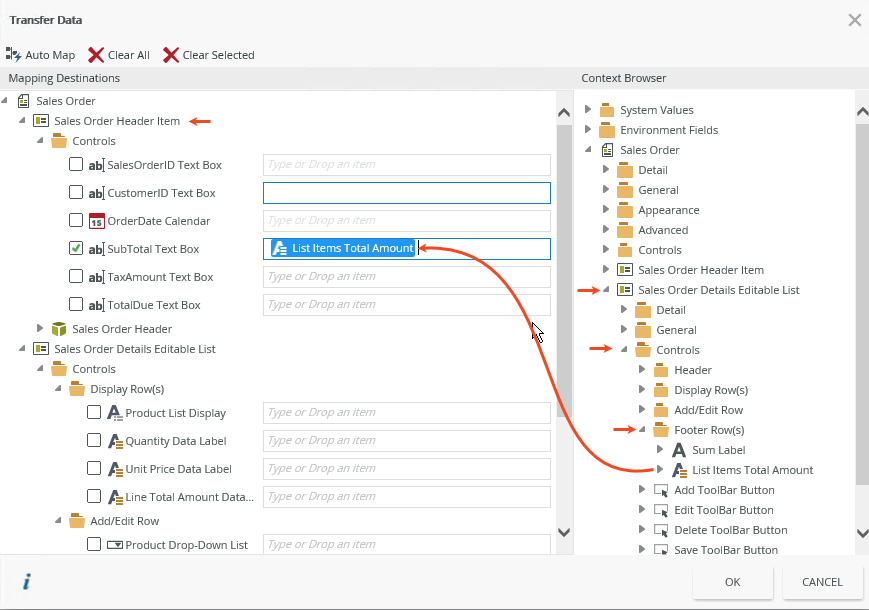This screenshot has height=610, width=869.
Task: Click the Auto Map icon
Action: click(x=14, y=55)
